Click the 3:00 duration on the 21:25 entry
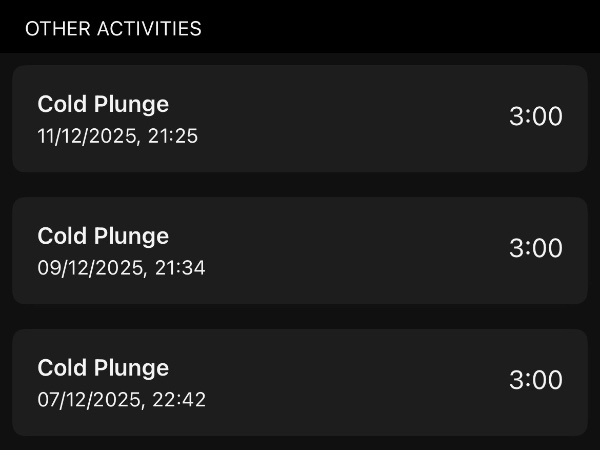 [x=536, y=117]
